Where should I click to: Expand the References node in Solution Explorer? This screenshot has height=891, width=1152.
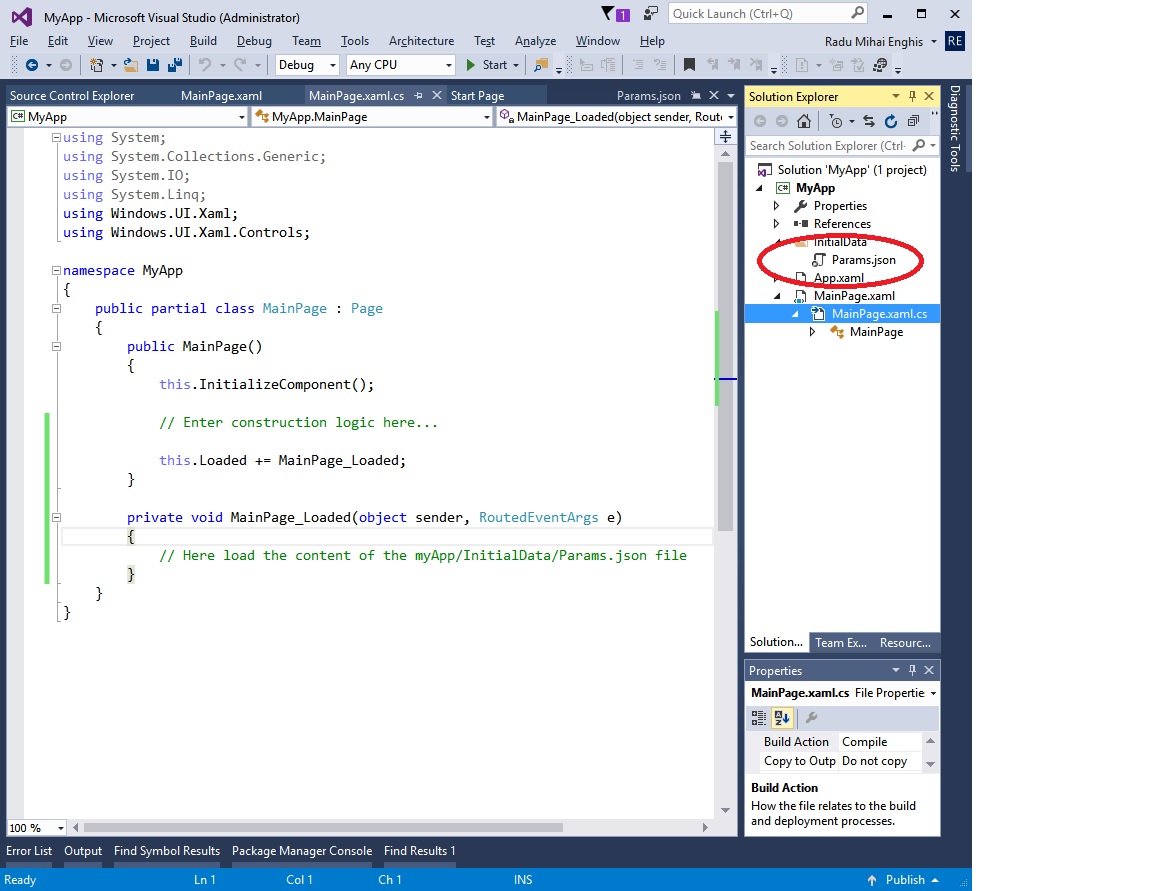(777, 223)
